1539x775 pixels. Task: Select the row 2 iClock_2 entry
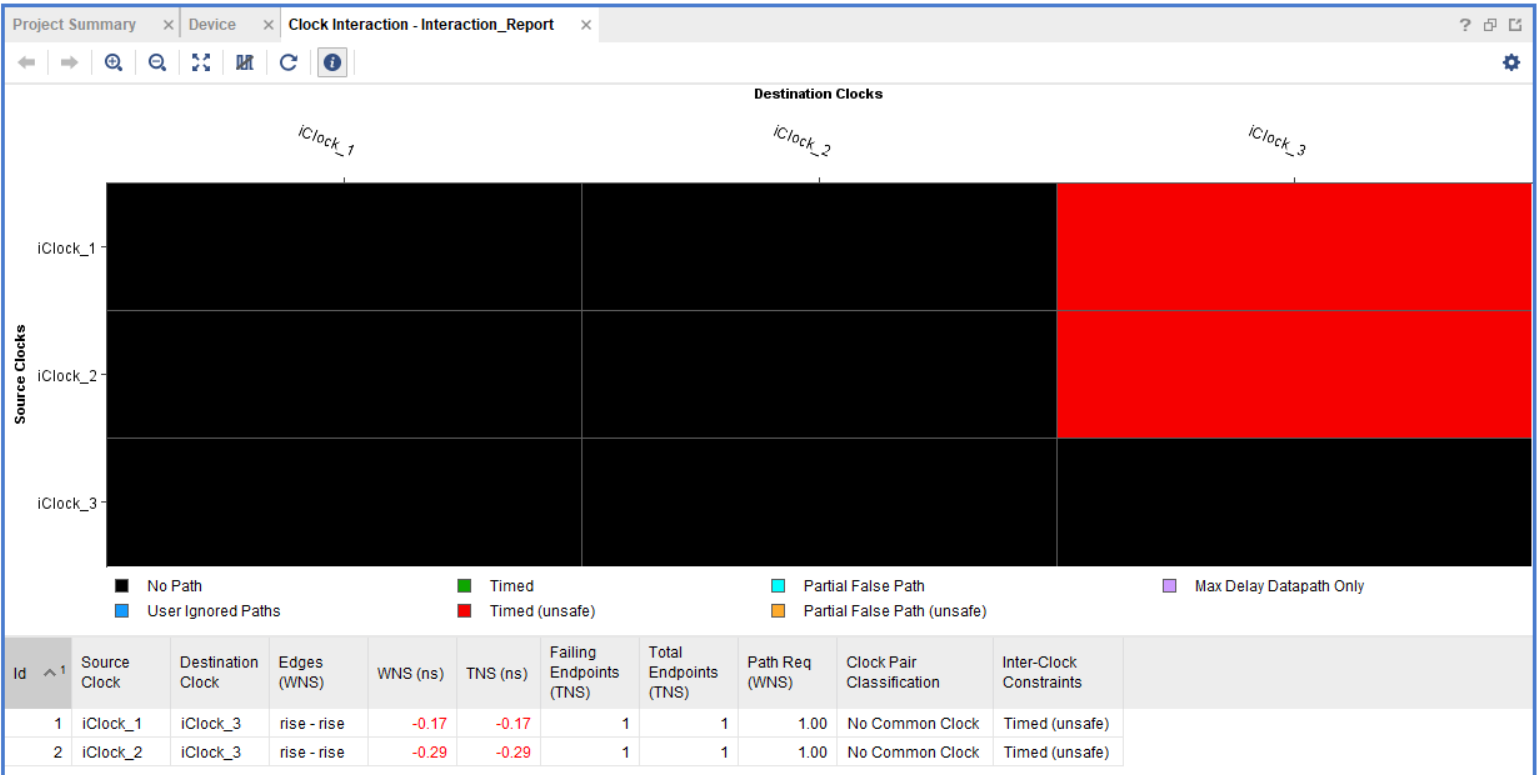[x=111, y=752]
